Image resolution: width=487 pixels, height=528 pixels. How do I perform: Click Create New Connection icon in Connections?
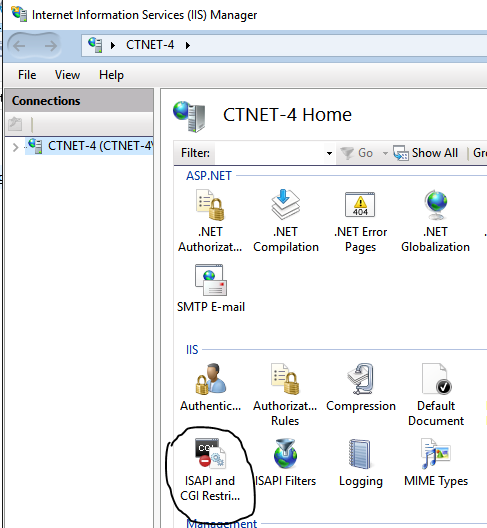coord(15,124)
